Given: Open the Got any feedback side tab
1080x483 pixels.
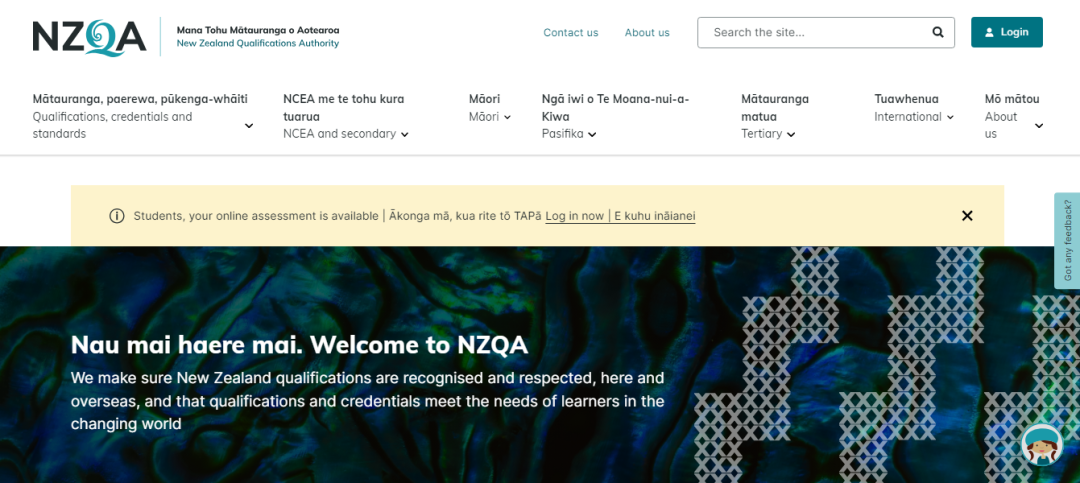Looking at the screenshot, I should (1067, 240).
